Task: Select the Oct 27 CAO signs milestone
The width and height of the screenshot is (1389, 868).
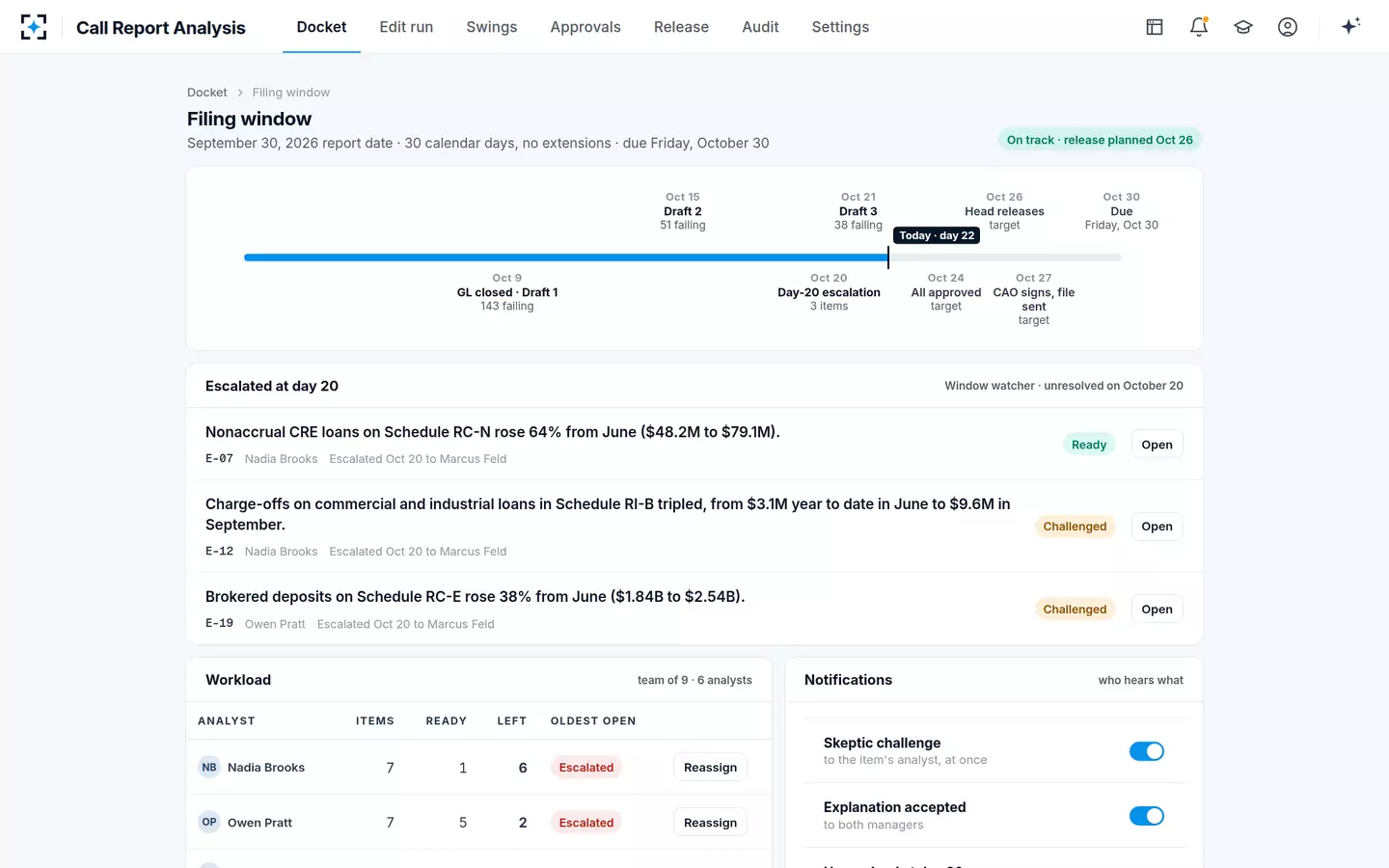Action: click(1034, 299)
